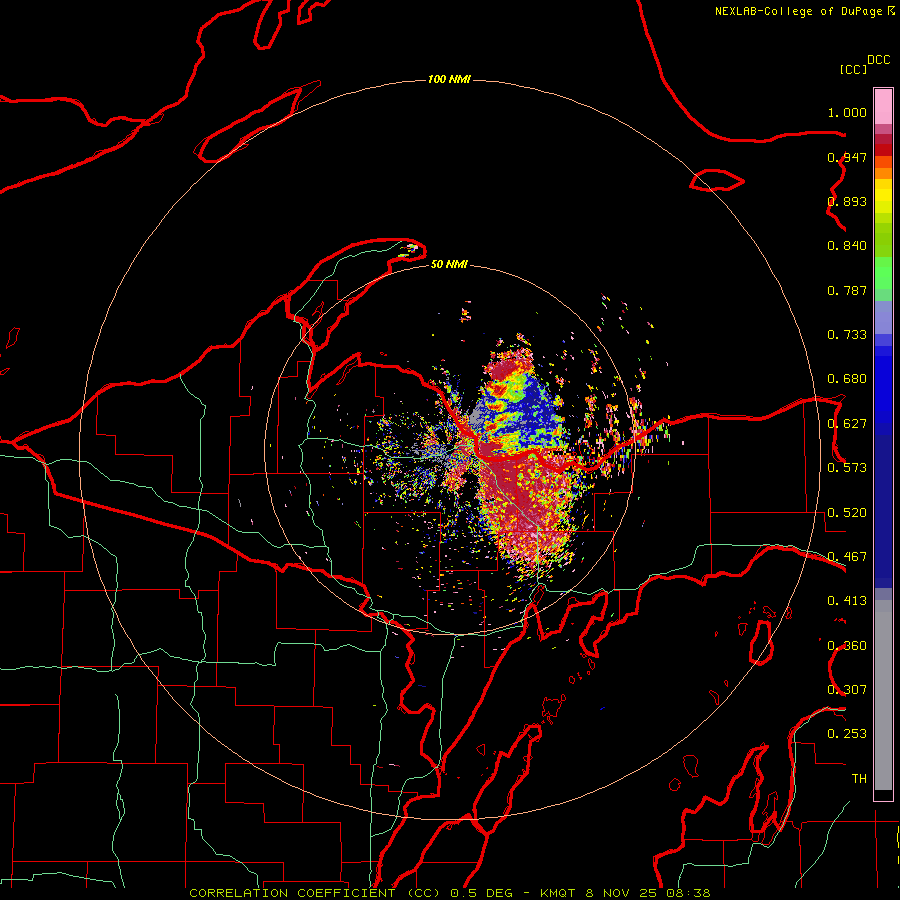Screen dimensions: 900x900
Task: Click the 0.520 scale value
Action: 847,513
